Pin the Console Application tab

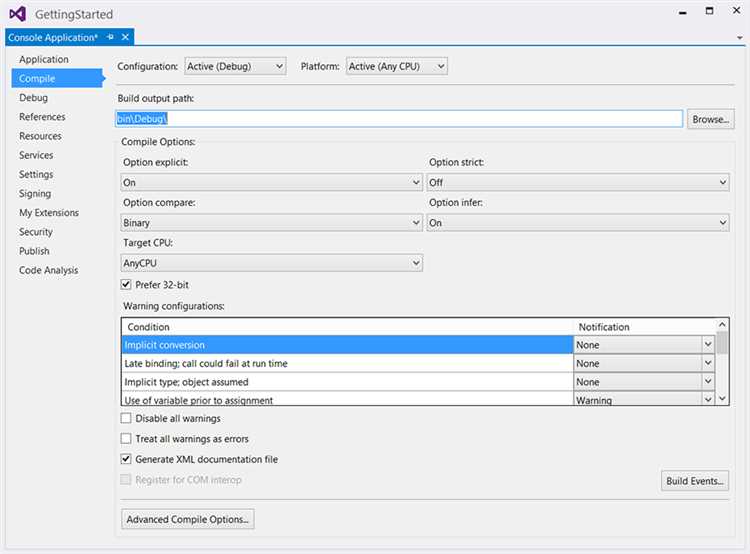(110, 37)
